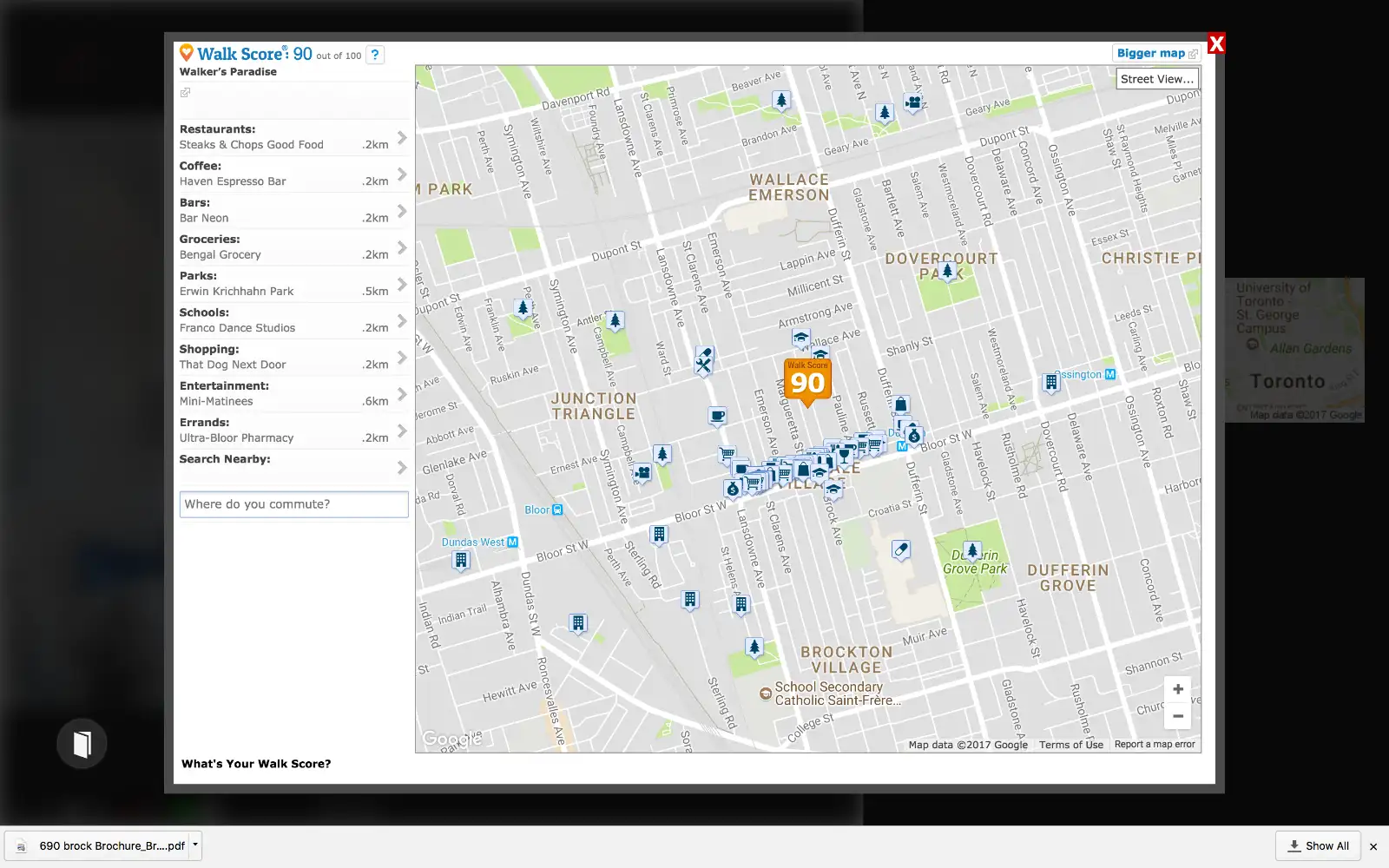Click Ultra-Bloor Pharmacy listing
The image size is (1389, 868).
pos(236,438)
